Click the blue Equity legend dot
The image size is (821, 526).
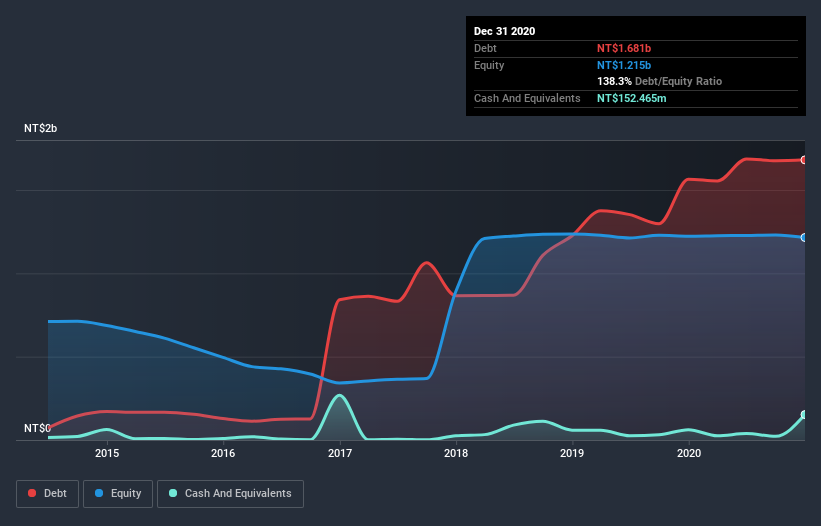point(99,493)
